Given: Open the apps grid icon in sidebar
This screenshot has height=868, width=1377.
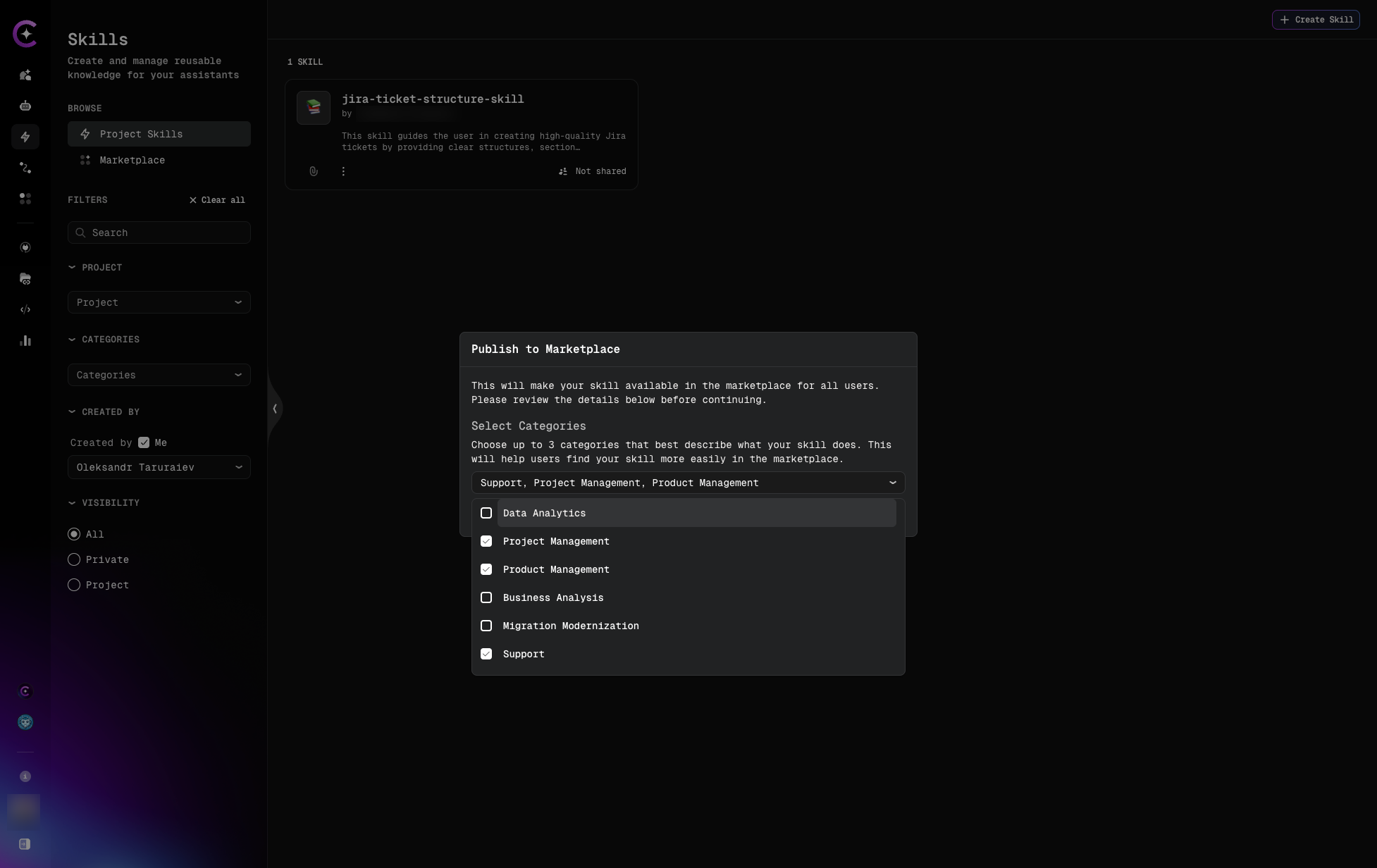Looking at the screenshot, I should pyautogui.click(x=25, y=199).
